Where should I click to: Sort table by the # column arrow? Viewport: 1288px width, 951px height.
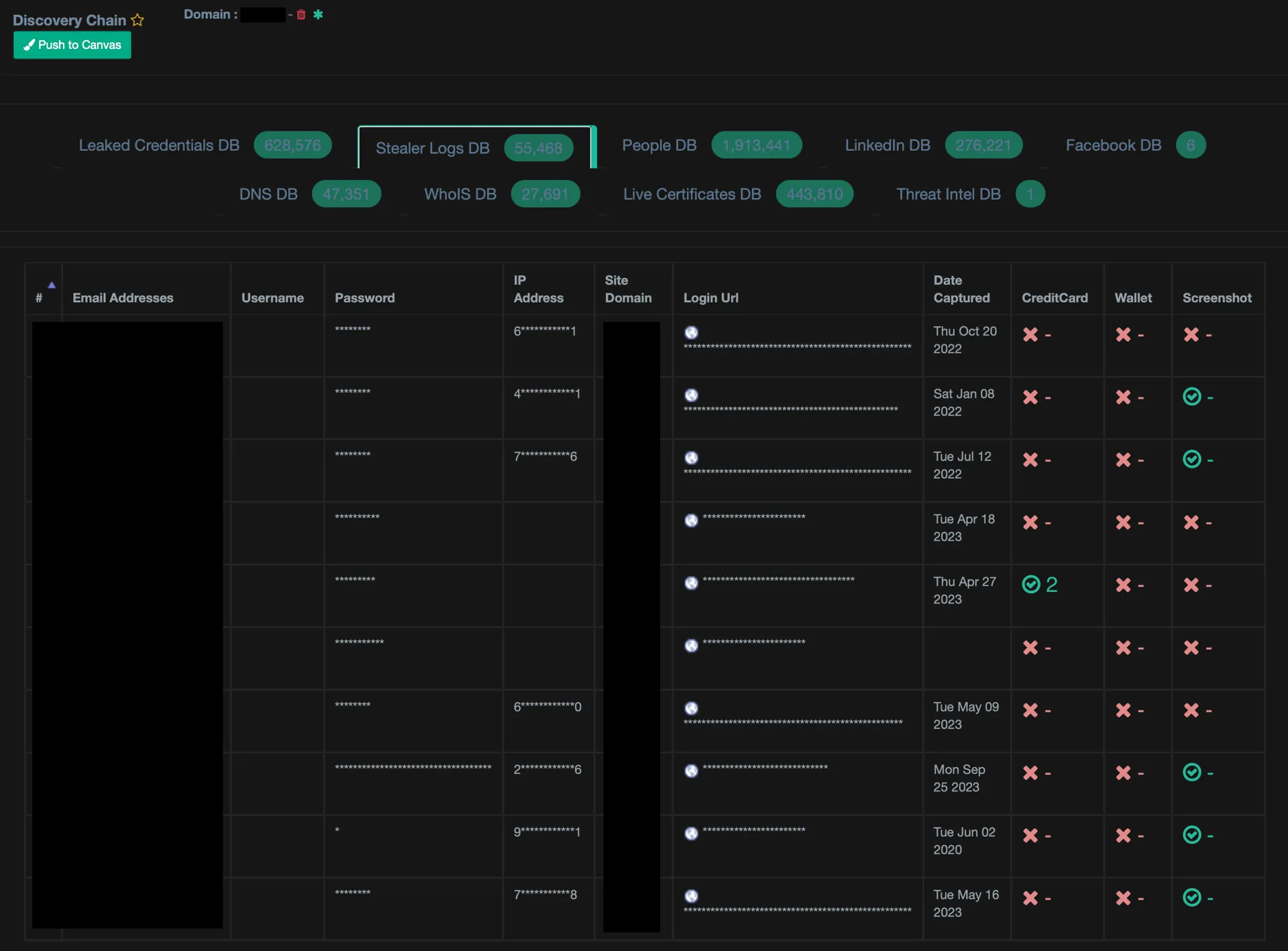(x=52, y=285)
